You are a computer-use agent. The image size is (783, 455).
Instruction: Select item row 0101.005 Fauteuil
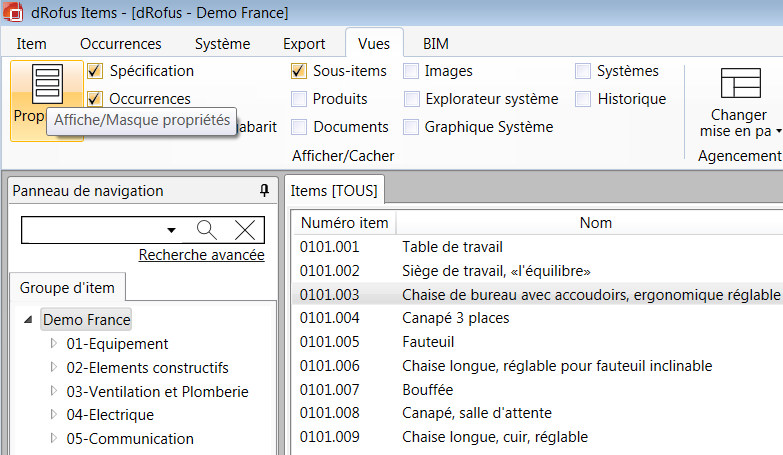[426, 341]
